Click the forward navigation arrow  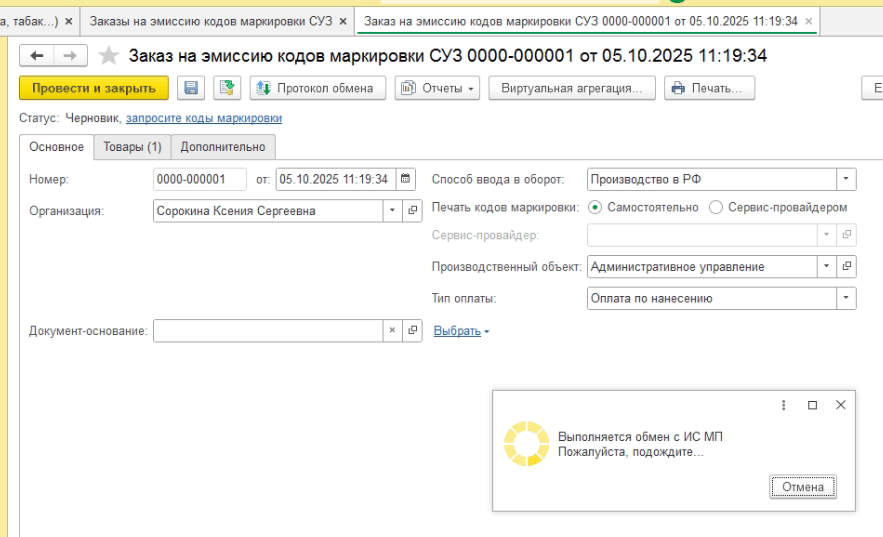(70, 56)
